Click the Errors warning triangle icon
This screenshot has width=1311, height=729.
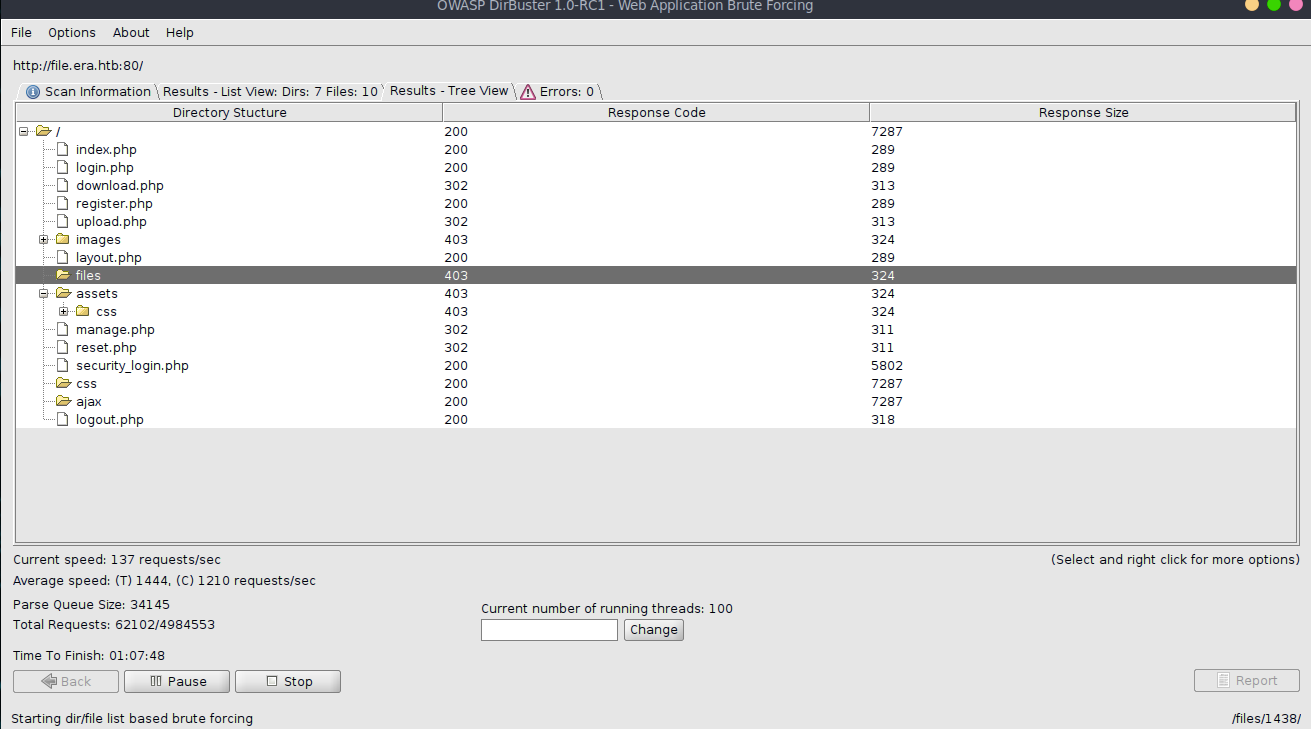point(528,92)
